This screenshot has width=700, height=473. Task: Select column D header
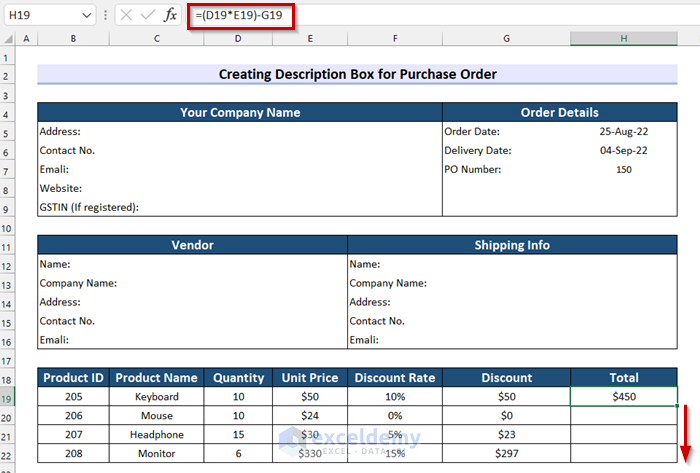point(238,39)
